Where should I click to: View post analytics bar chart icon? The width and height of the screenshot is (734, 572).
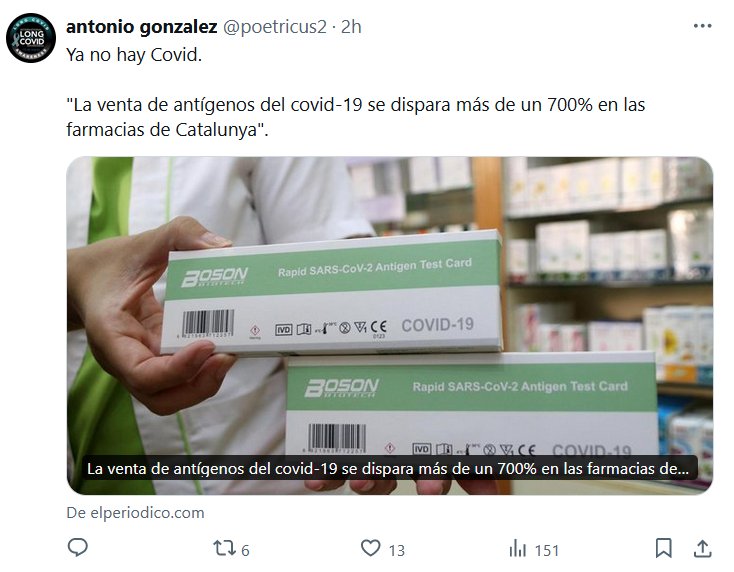point(517,548)
